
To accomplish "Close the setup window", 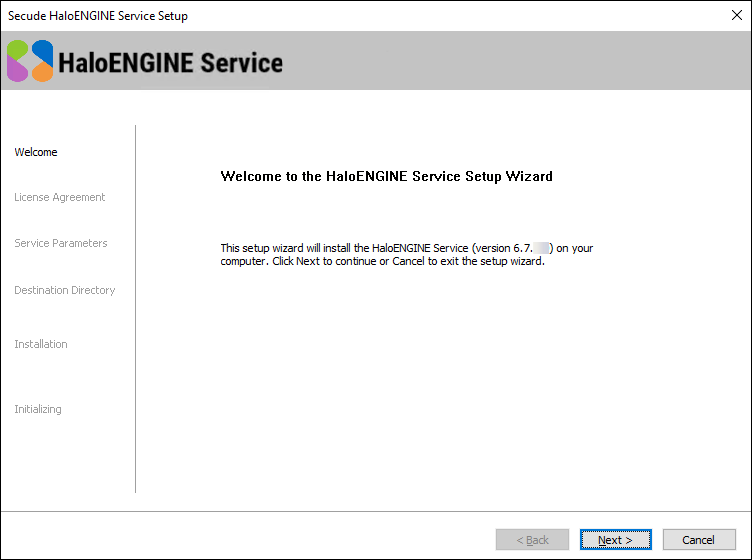I will (x=736, y=15).
